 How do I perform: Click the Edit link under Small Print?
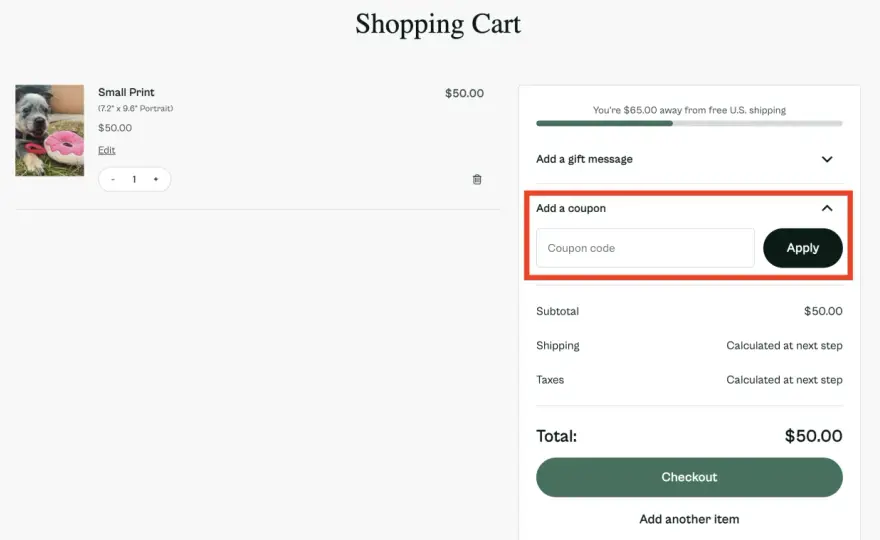[x=107, y=150]
